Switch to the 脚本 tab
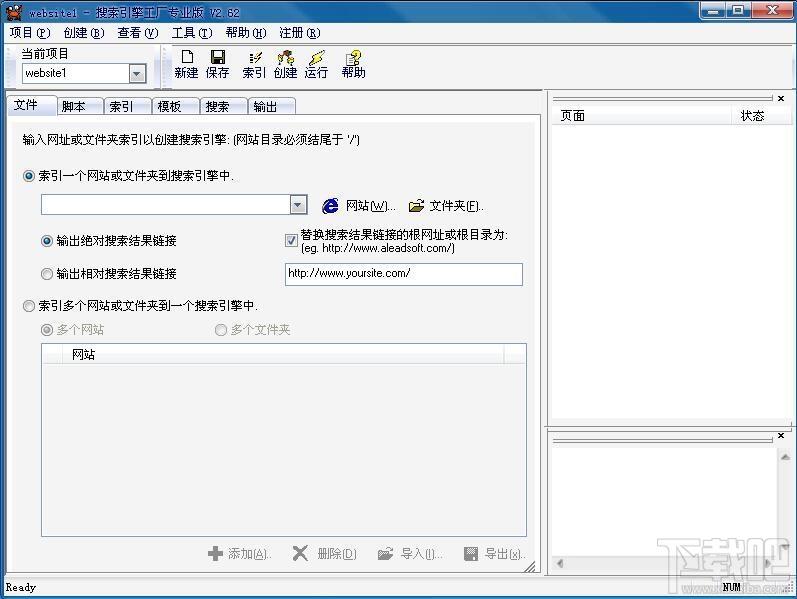 point(74,107)
